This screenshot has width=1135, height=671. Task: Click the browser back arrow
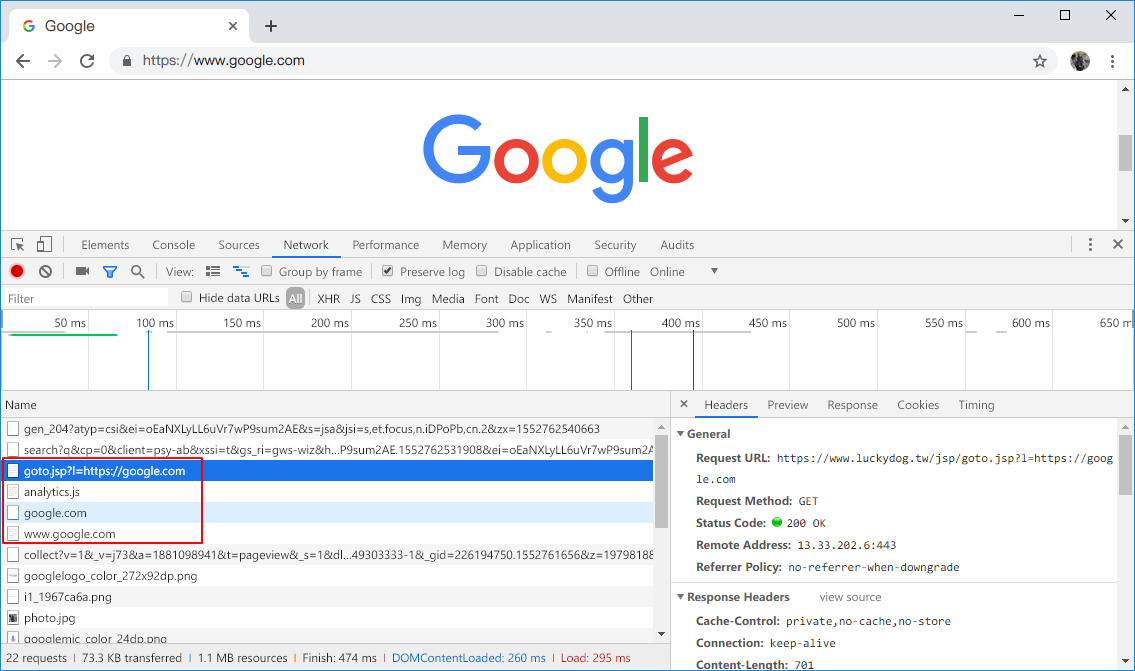point(23,61)
